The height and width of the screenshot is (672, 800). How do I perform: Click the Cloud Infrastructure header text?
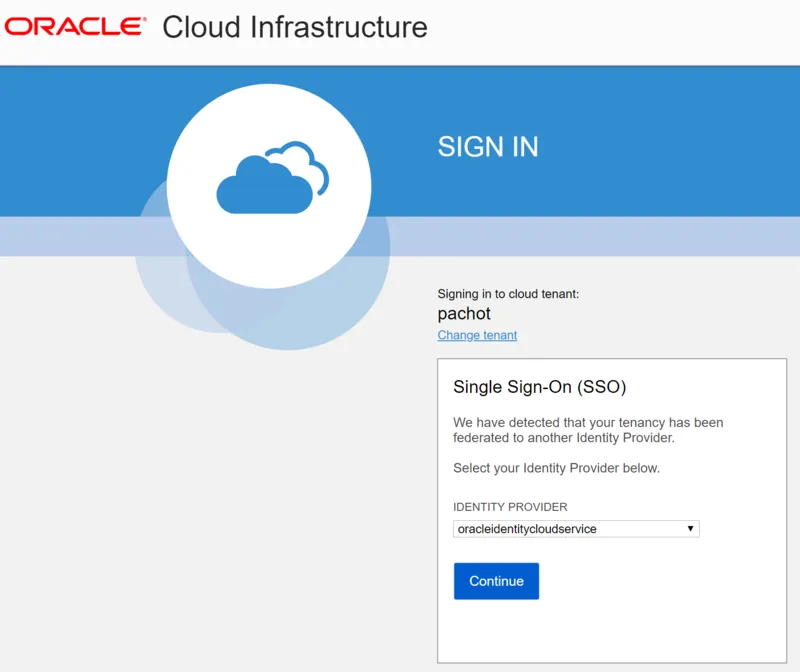[x=295, y=27]
